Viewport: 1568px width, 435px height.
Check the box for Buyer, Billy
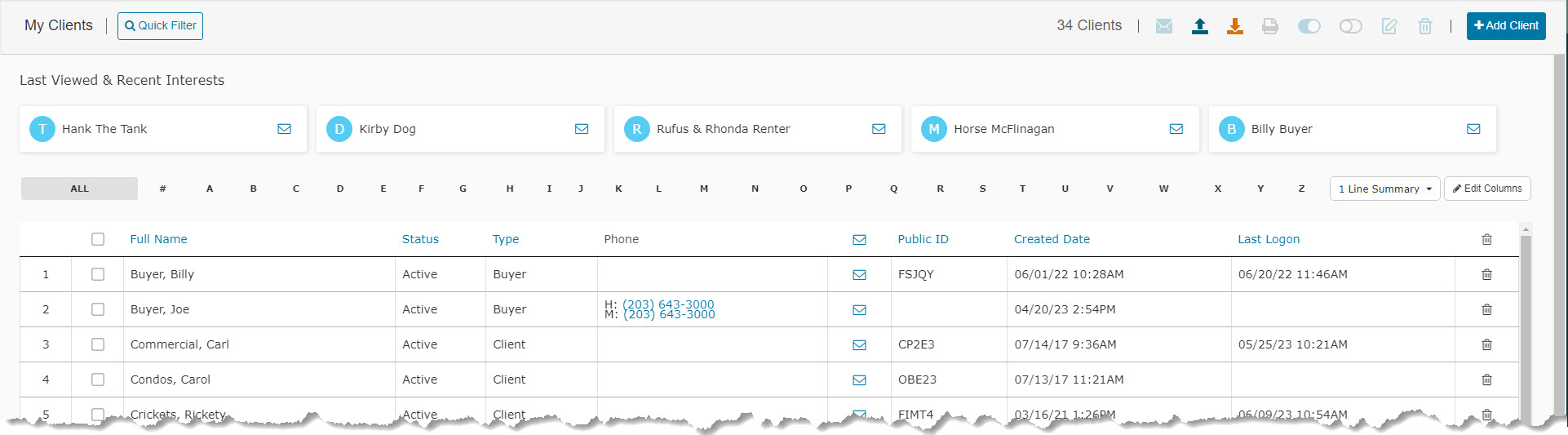click(98, 274)
